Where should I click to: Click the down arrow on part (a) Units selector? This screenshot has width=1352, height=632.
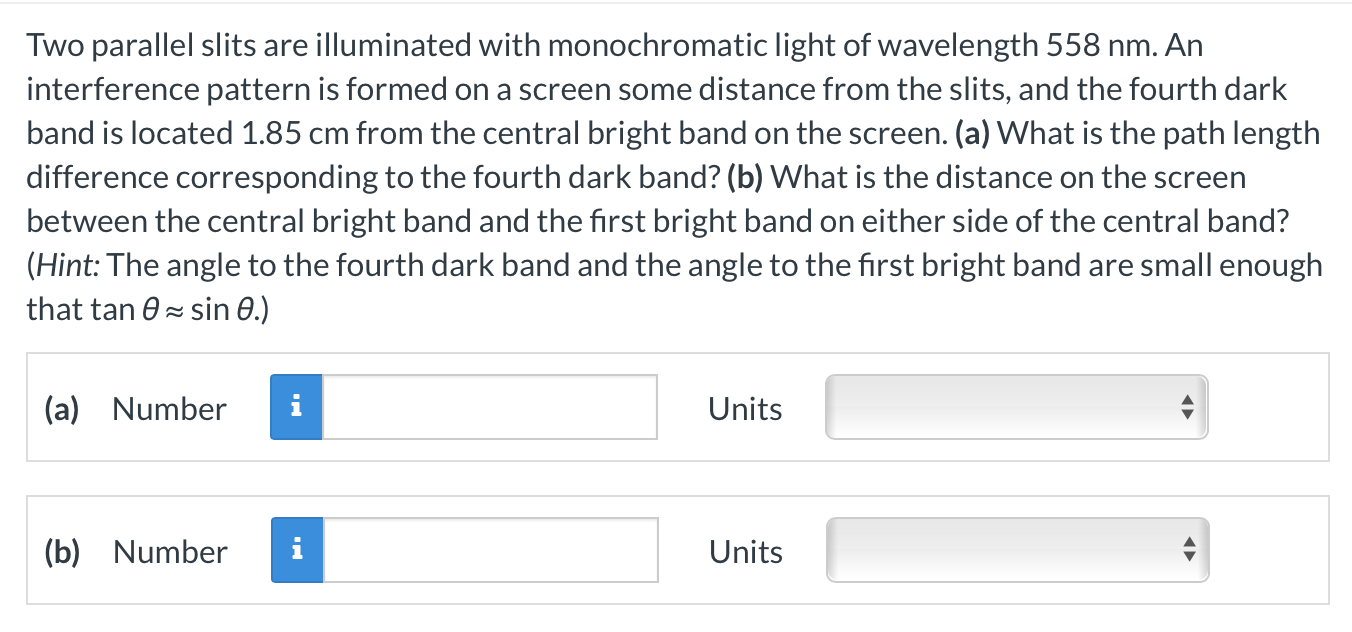click(1186, 414)
